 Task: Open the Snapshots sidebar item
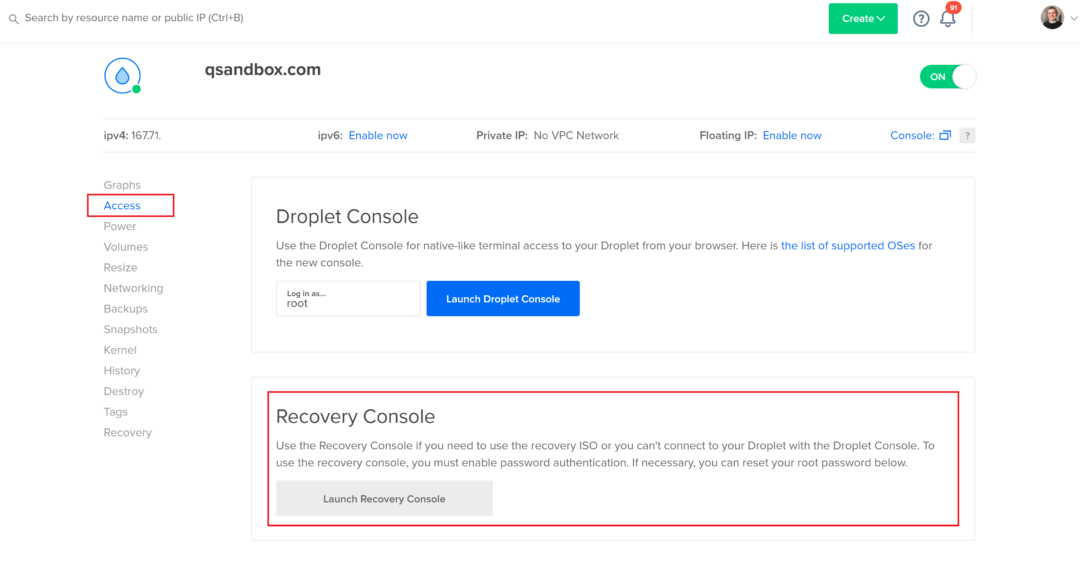coord(130,329)
